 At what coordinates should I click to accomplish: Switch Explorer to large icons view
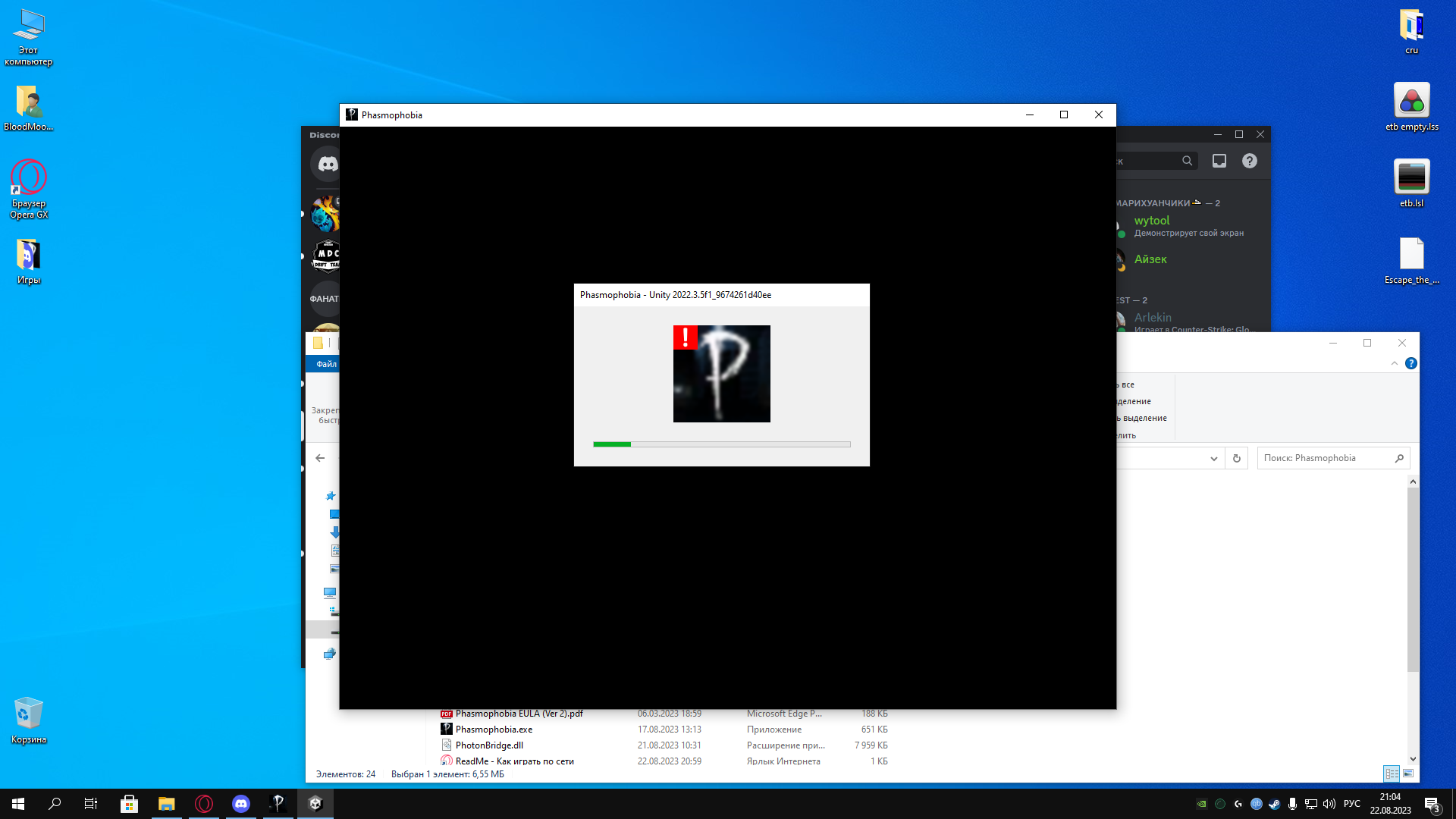[x=1408, y=773]
